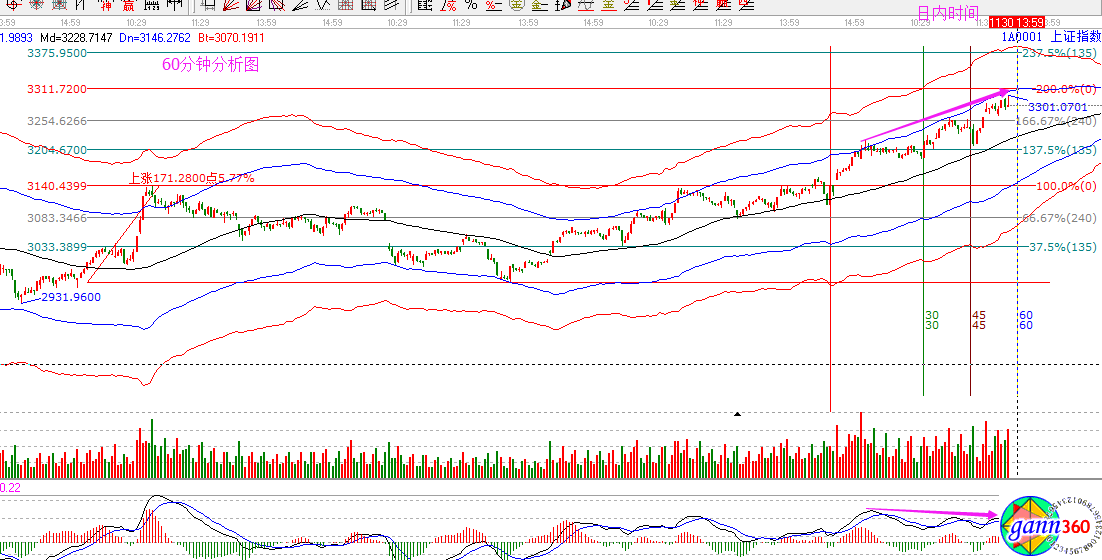Click the 0.22 MACD value label
1102x560 pixels.
[10, 487]
